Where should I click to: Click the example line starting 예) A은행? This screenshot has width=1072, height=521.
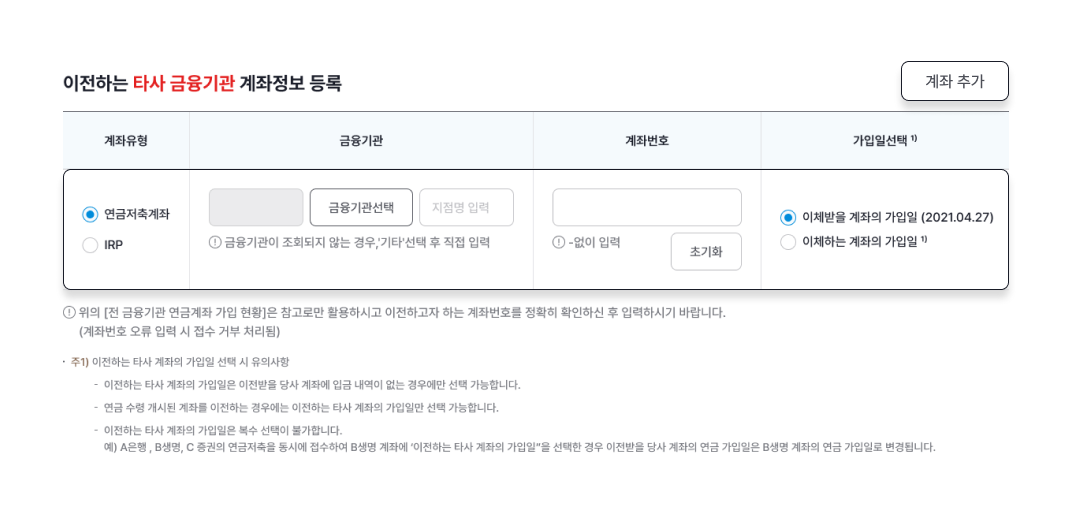coord(519,448)
